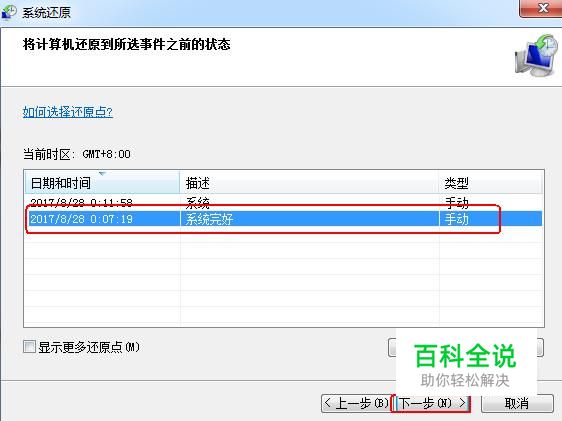This screenshot has width=562, height=421.
Task: Enable the 显示更多还原点 checkbox
Action: (29, 347)
